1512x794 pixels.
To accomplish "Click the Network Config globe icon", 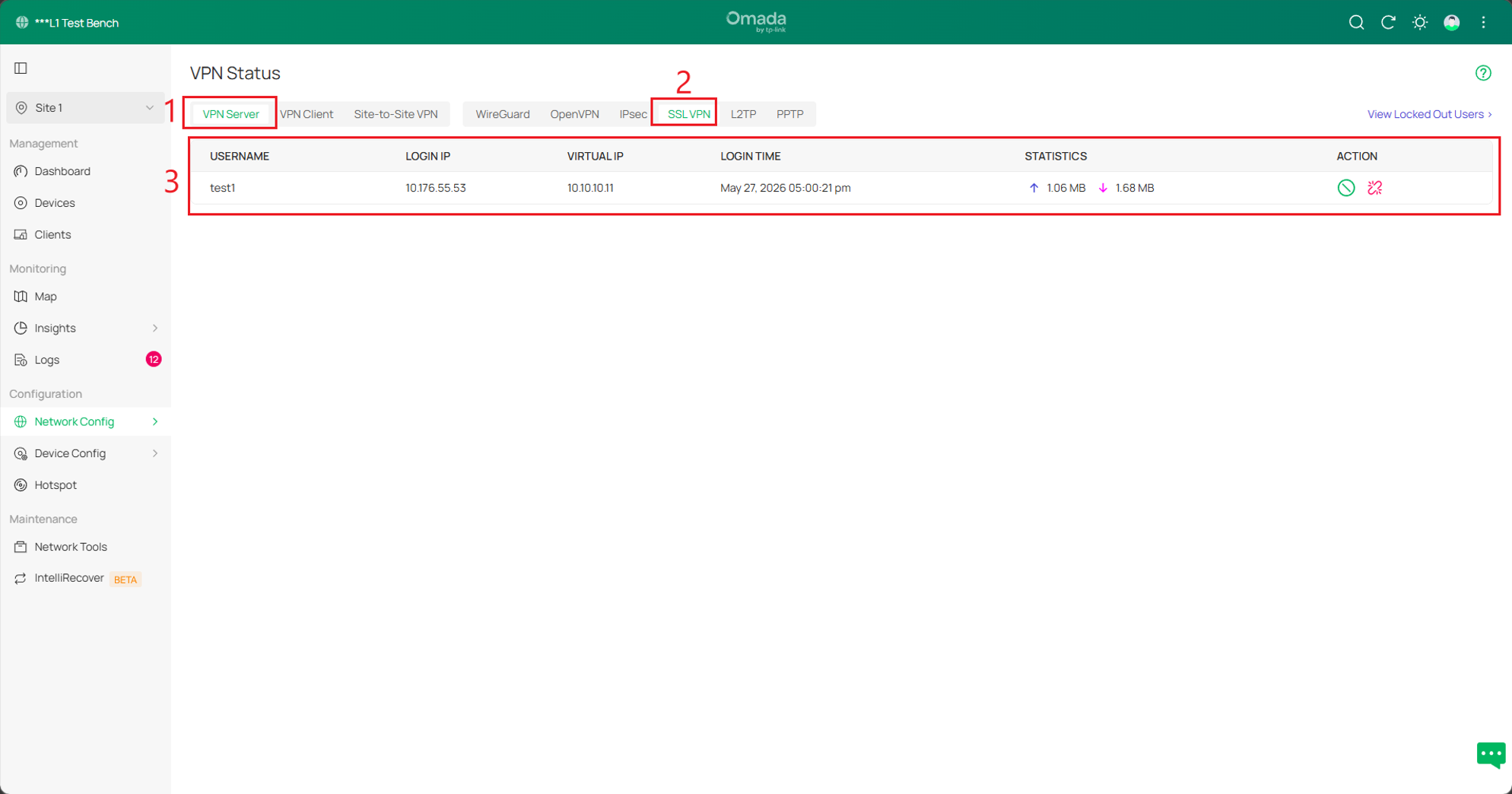I will (x=21, y=421).
